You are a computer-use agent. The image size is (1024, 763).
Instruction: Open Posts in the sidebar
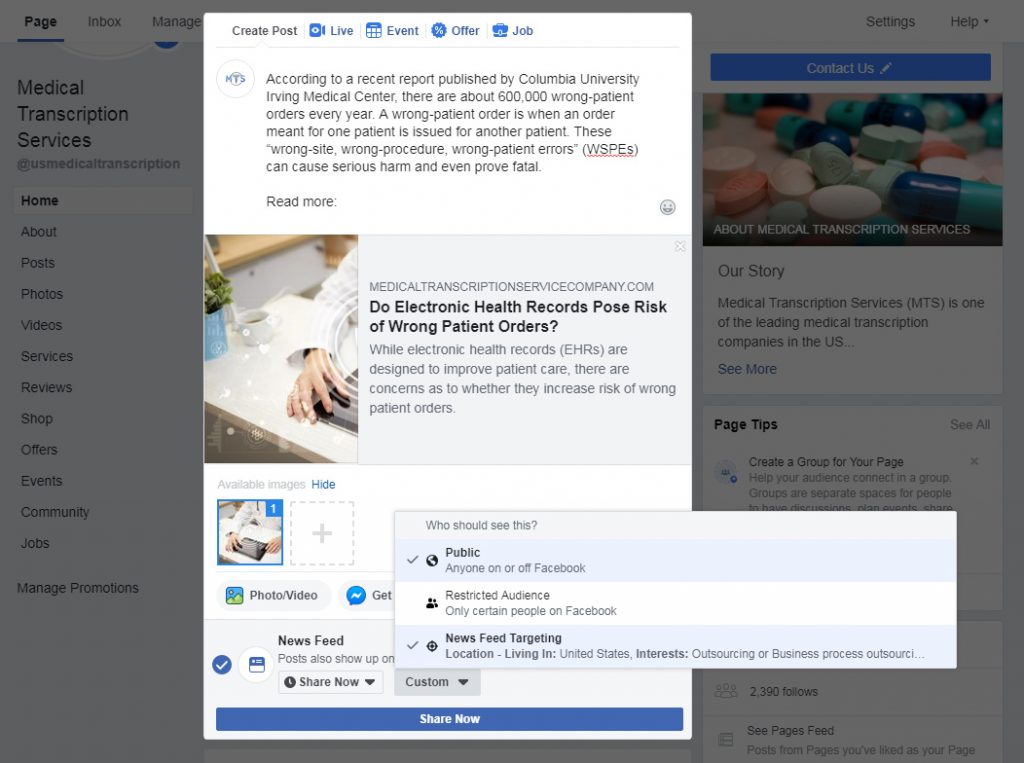(x=38, y=263)
